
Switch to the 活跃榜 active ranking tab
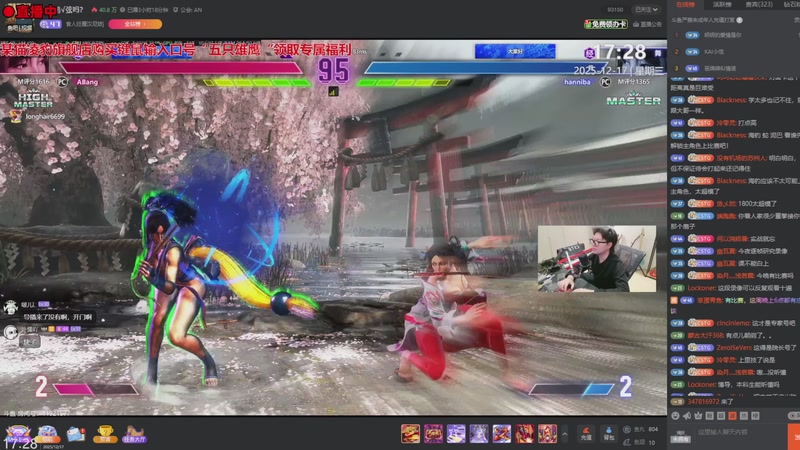(x=722, y=5)
